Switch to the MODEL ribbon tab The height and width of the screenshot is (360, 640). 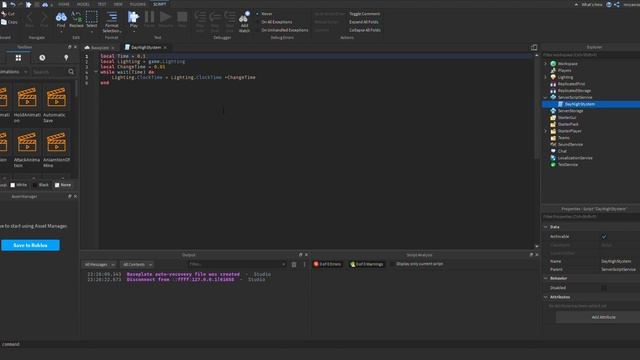click(x=83, y=4)
